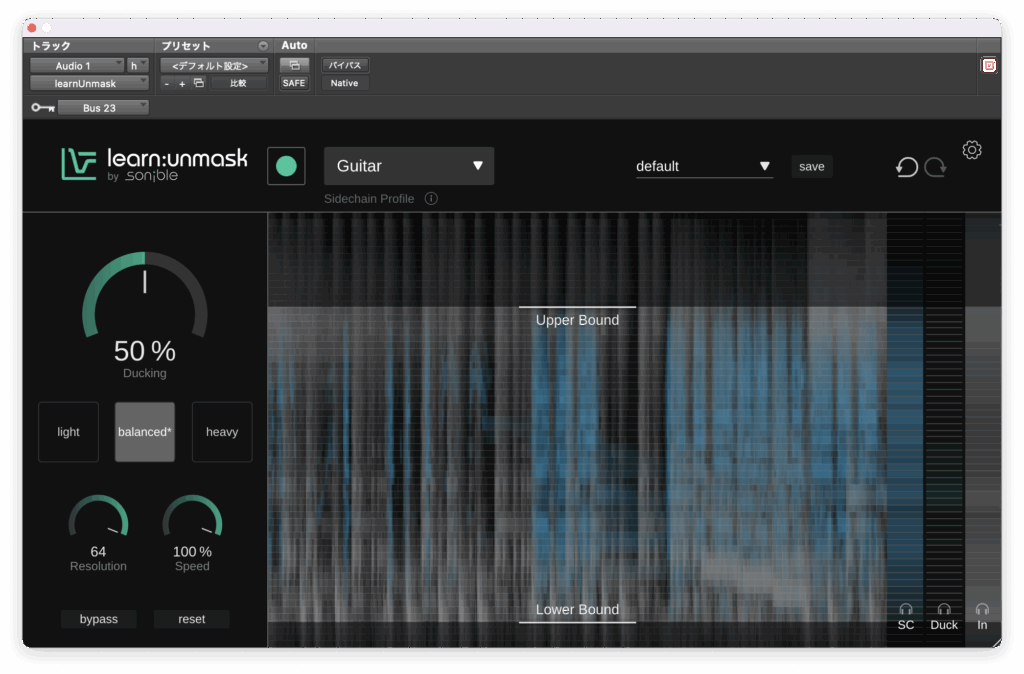Screen dimensions: 1024x674
Task: Click the 100 % Speed value
Action: click(192, 552)
